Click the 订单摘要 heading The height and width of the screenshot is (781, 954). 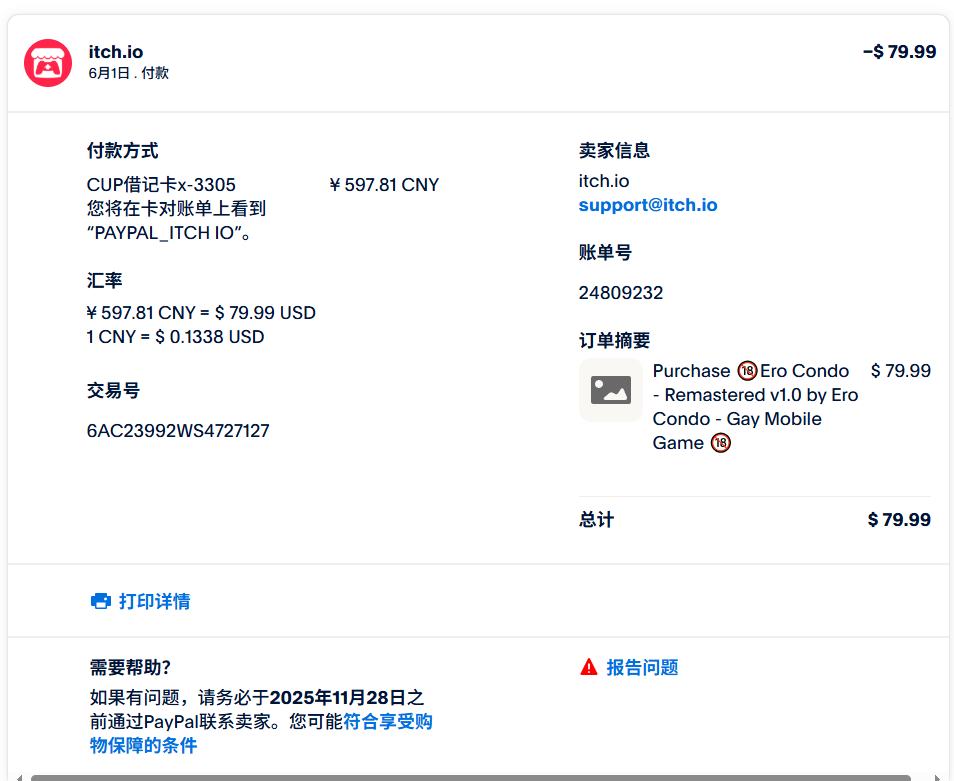[615, 340]
